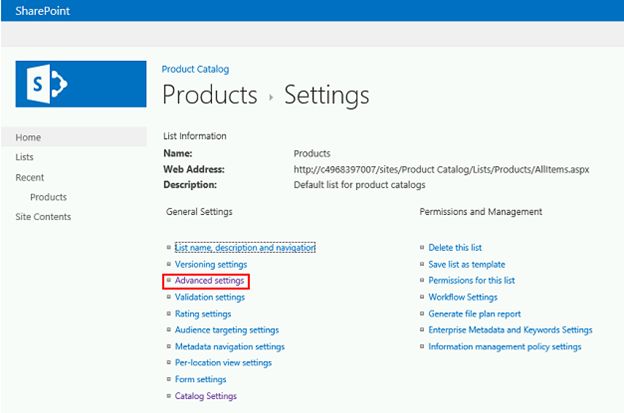Open List name, description and navigation
Screen dimensions: 624x413
245,247
